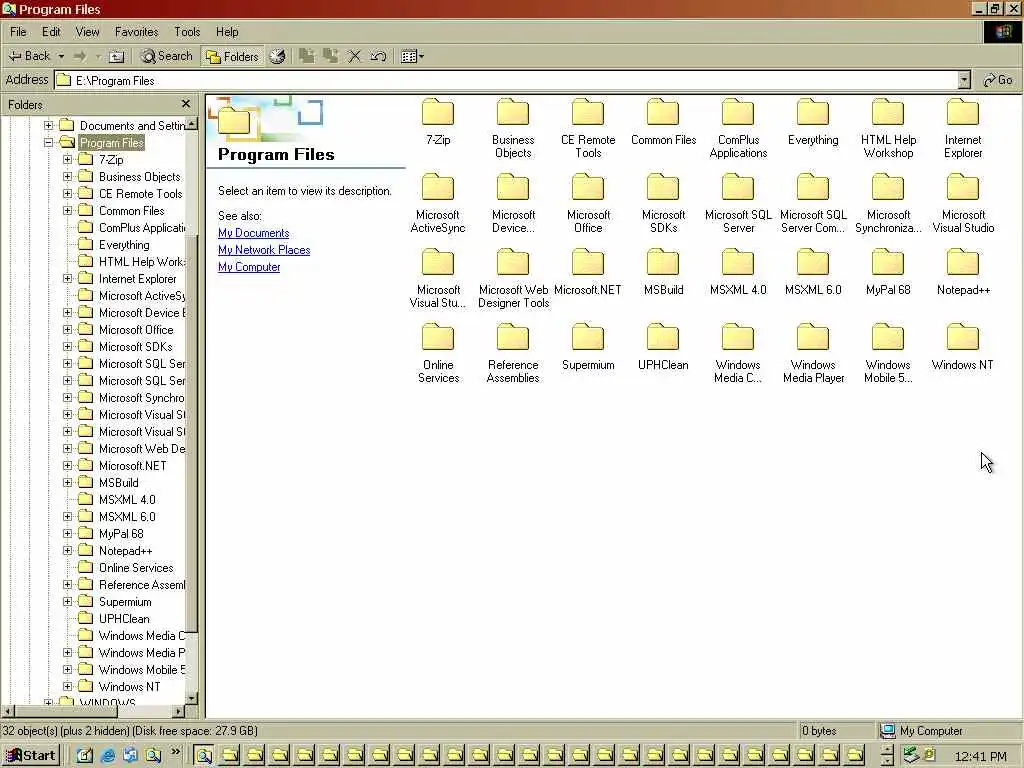Select the Microsoft SDKs folder in the file pane
The width and height of the screenshot is (1024, 768).
coord(663,203)
